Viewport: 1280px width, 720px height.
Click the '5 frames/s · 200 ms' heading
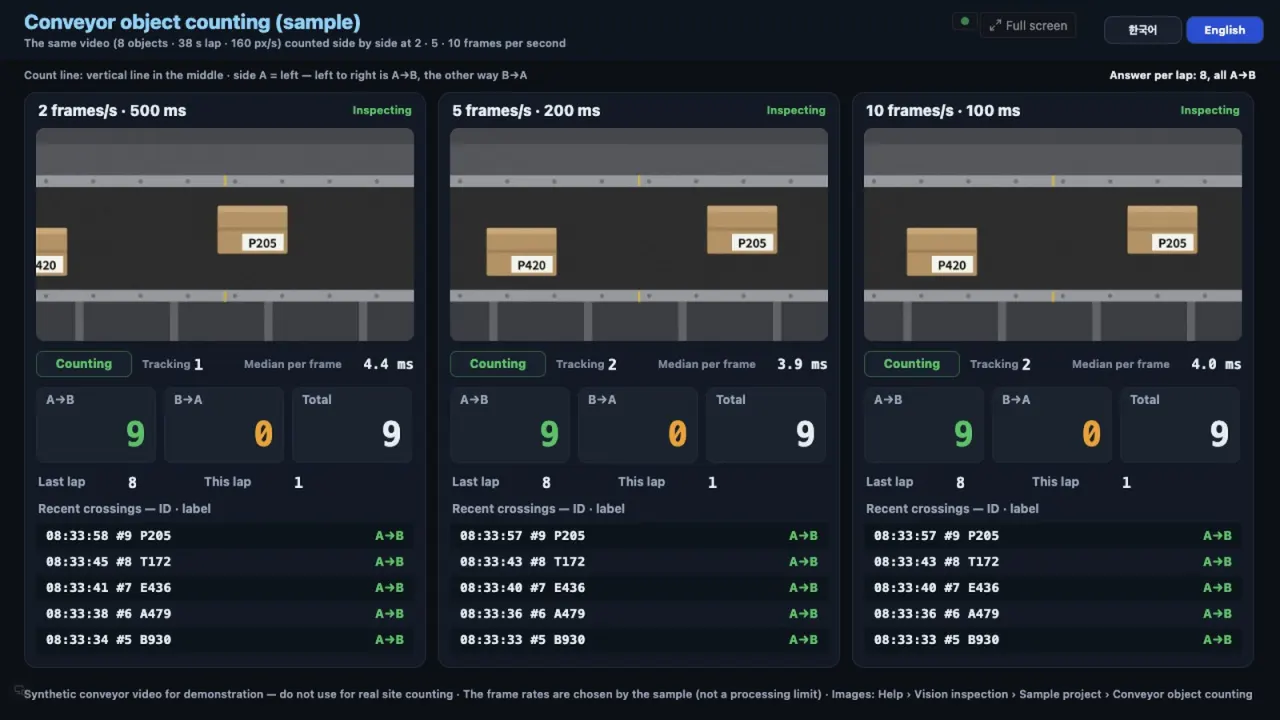tap(526, 111)
